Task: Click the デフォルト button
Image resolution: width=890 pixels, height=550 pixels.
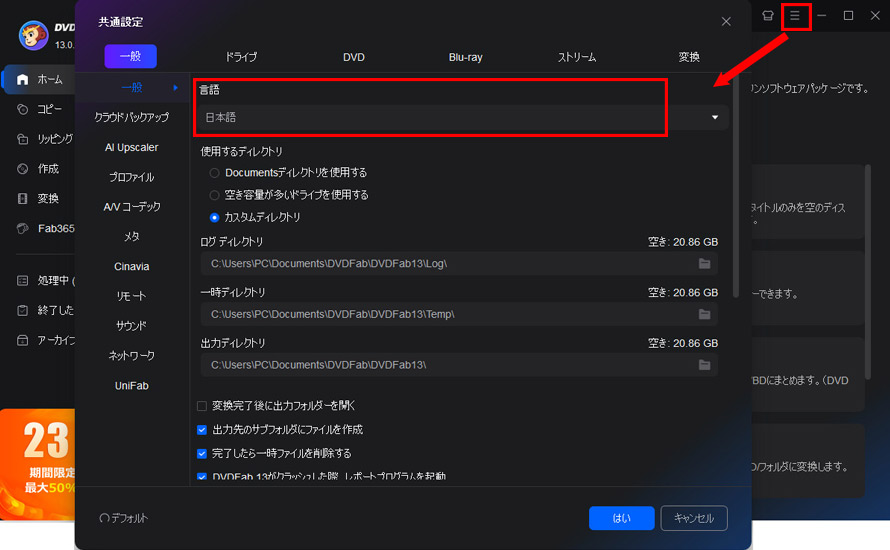Action: [x=124, y=518]
